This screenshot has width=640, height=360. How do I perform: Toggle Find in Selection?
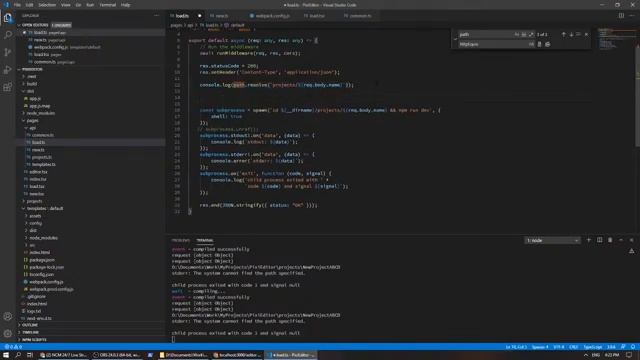(578, 34)
